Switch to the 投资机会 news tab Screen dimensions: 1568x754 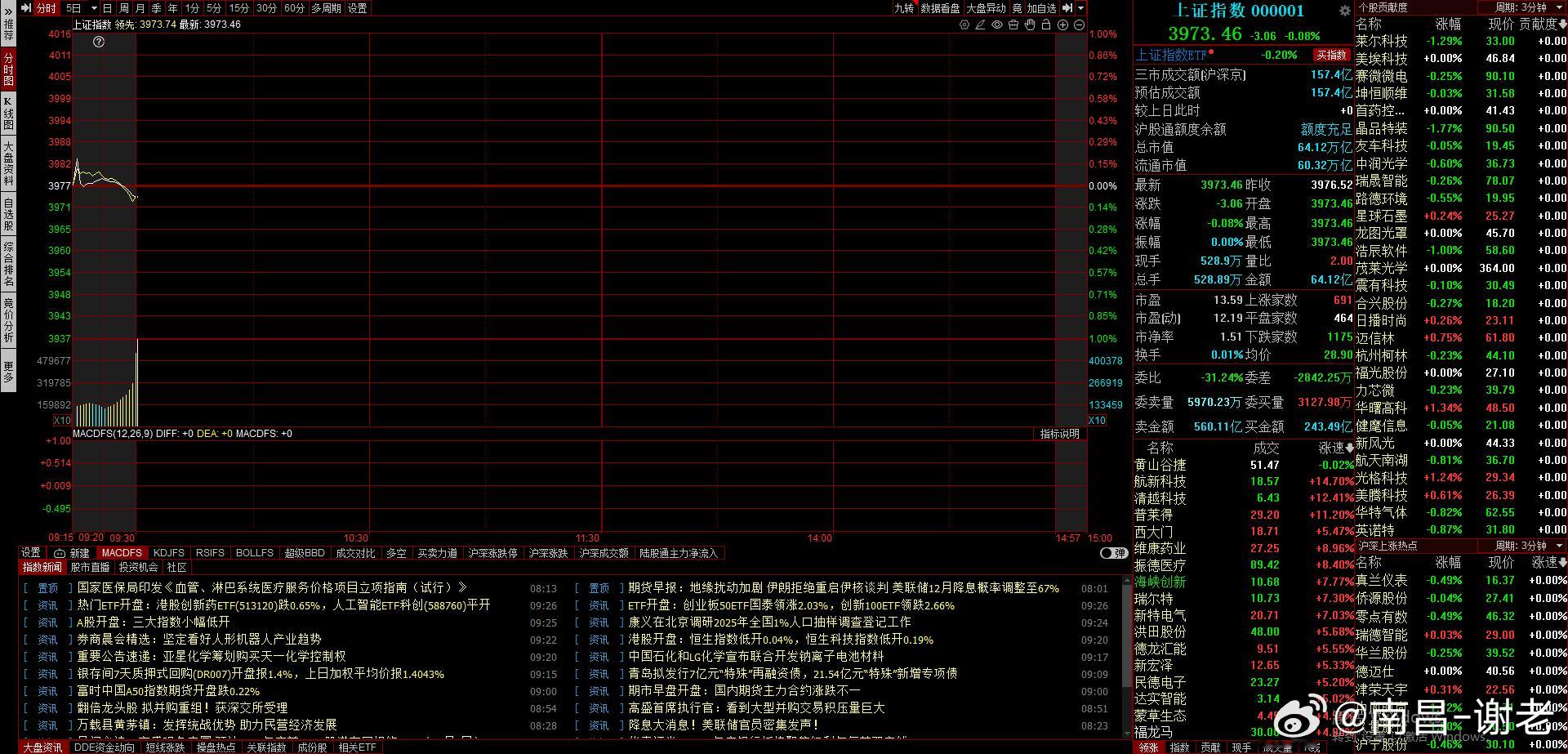pos(138,567)
